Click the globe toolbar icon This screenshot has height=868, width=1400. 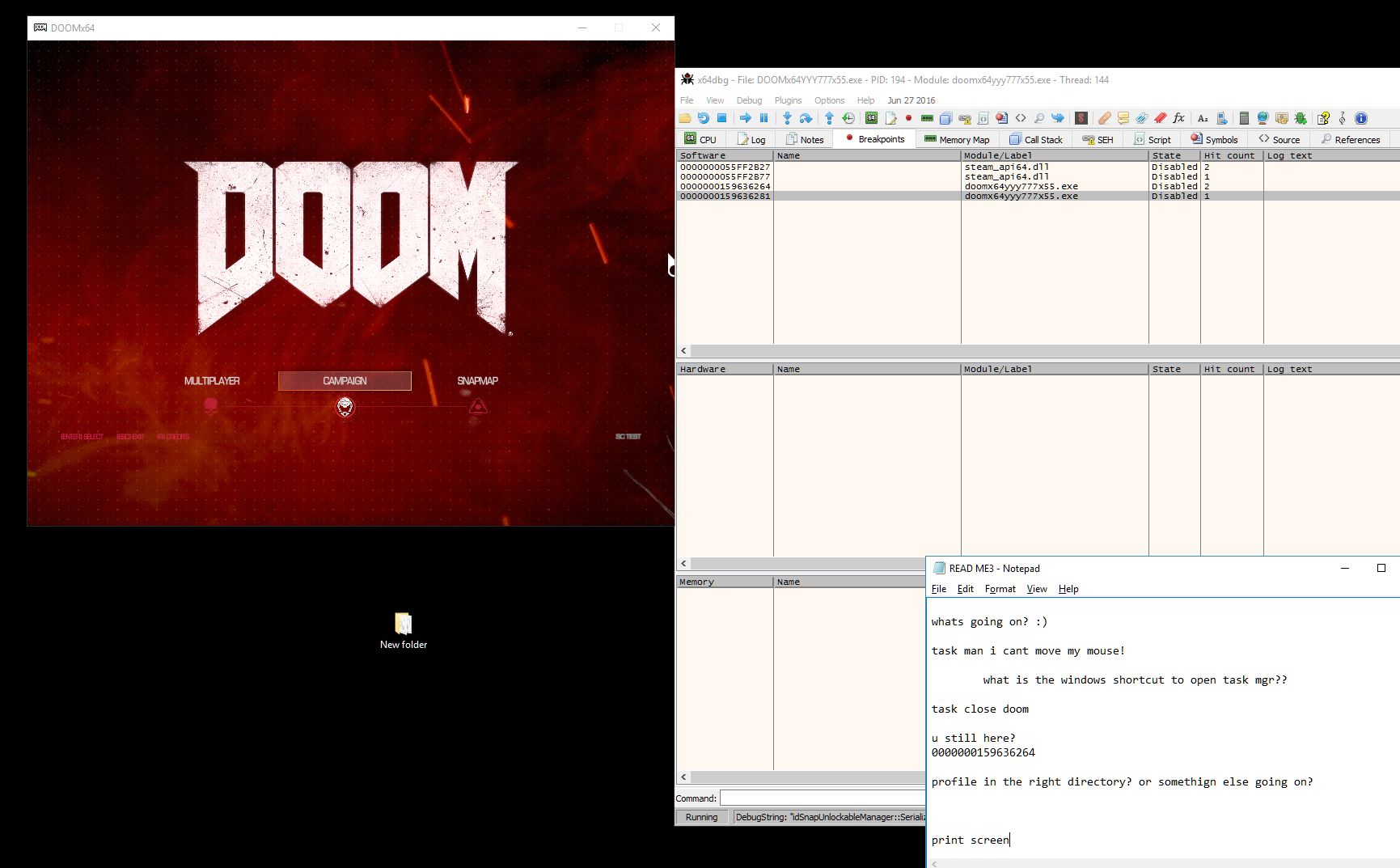pyautogui.click(x=1263, y=118)
